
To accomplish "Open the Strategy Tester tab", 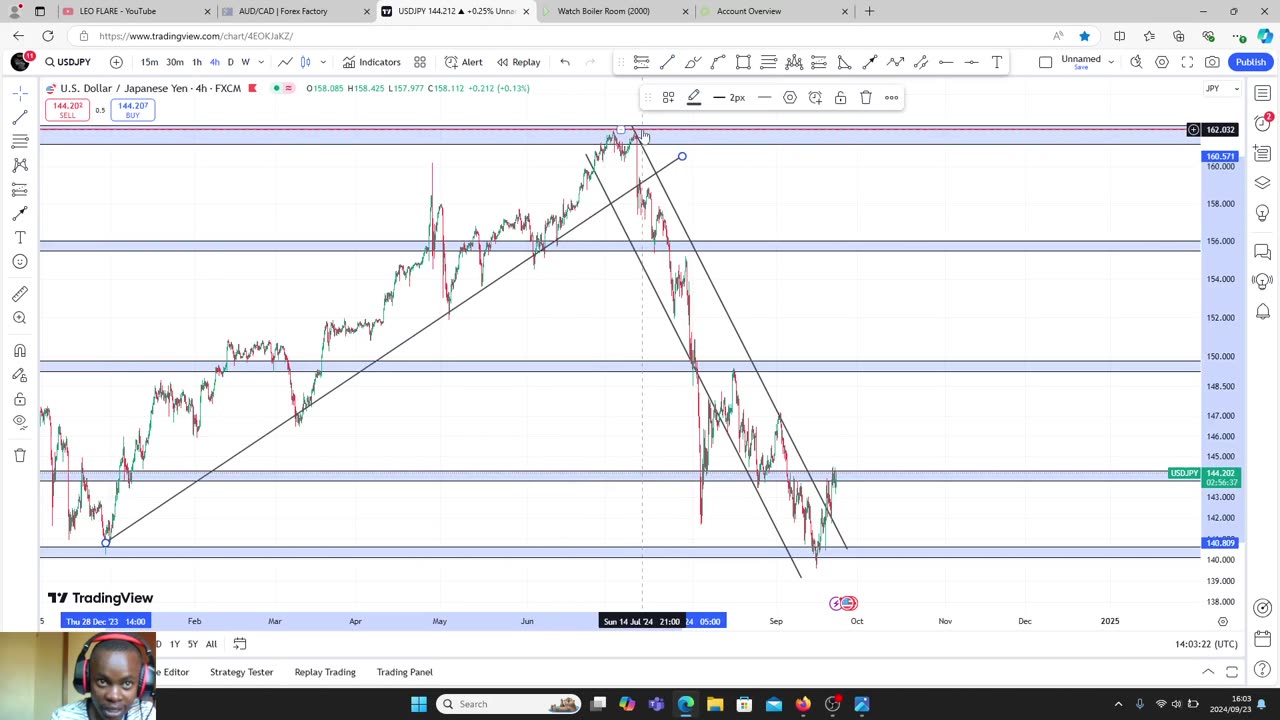I will (241, 672).
